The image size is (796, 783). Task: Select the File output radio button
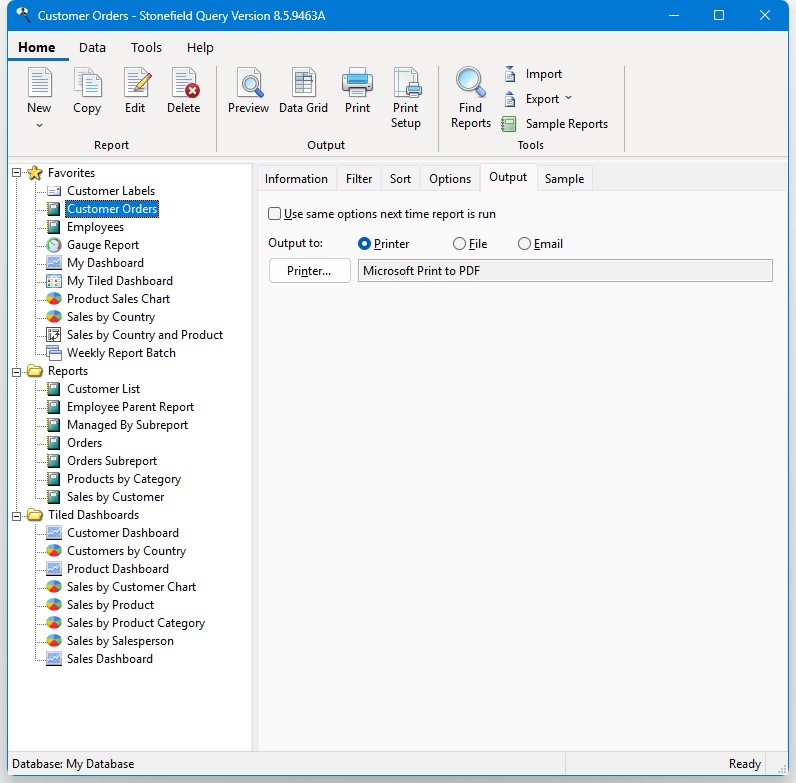(460, 244)
